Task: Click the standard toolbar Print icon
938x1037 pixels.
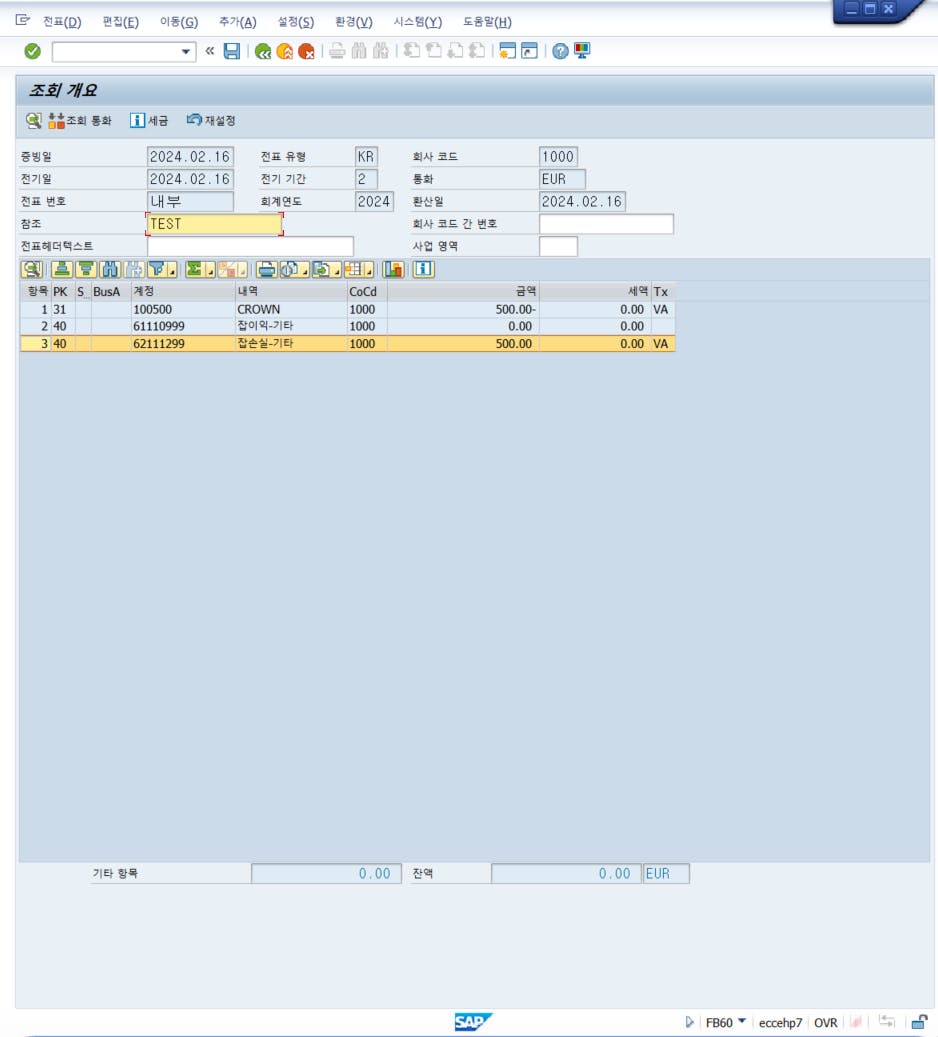Action: 337,51
